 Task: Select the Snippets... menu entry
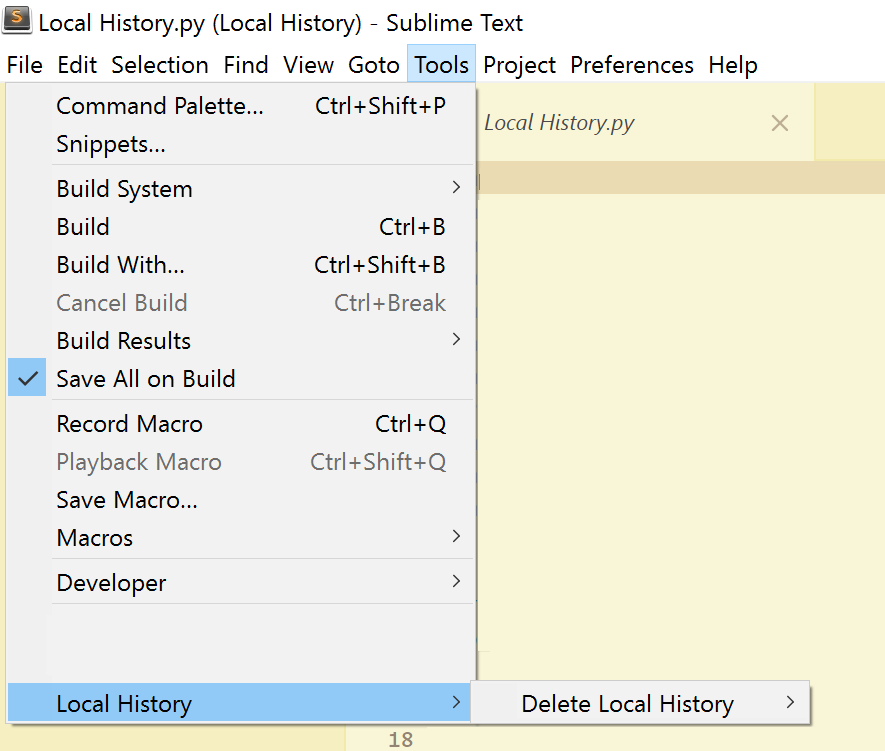click(x=240, y=144)
